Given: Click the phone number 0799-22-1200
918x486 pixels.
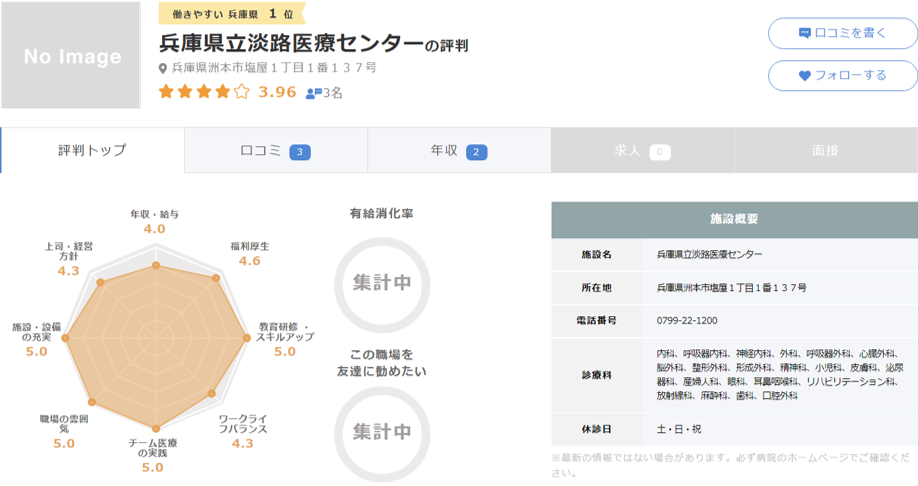Looking at the screenshot, I should (x=687, y=321).
